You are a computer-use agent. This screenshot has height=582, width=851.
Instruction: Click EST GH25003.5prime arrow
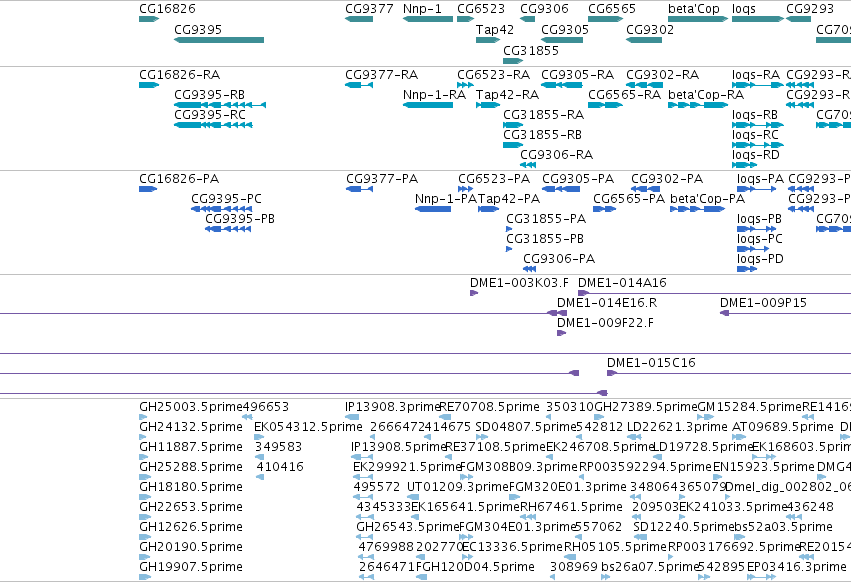point(143,417)
